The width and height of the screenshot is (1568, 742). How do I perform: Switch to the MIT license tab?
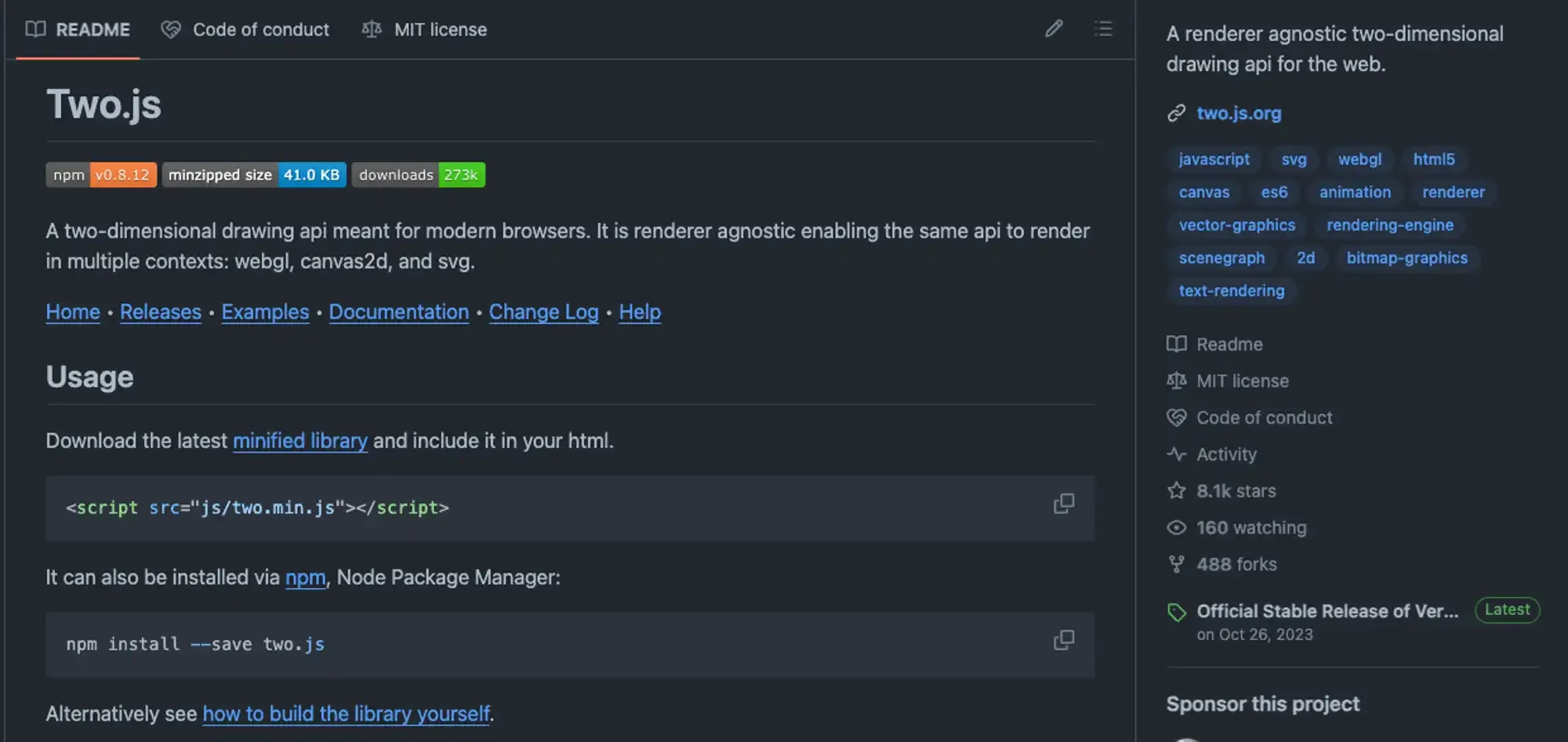pyautogui.click(x=424, y=30)
